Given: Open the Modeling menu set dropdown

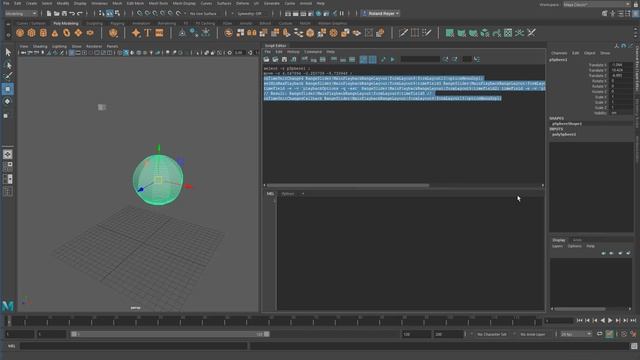Looking at the screenshot, I should (x=21, y=13).
